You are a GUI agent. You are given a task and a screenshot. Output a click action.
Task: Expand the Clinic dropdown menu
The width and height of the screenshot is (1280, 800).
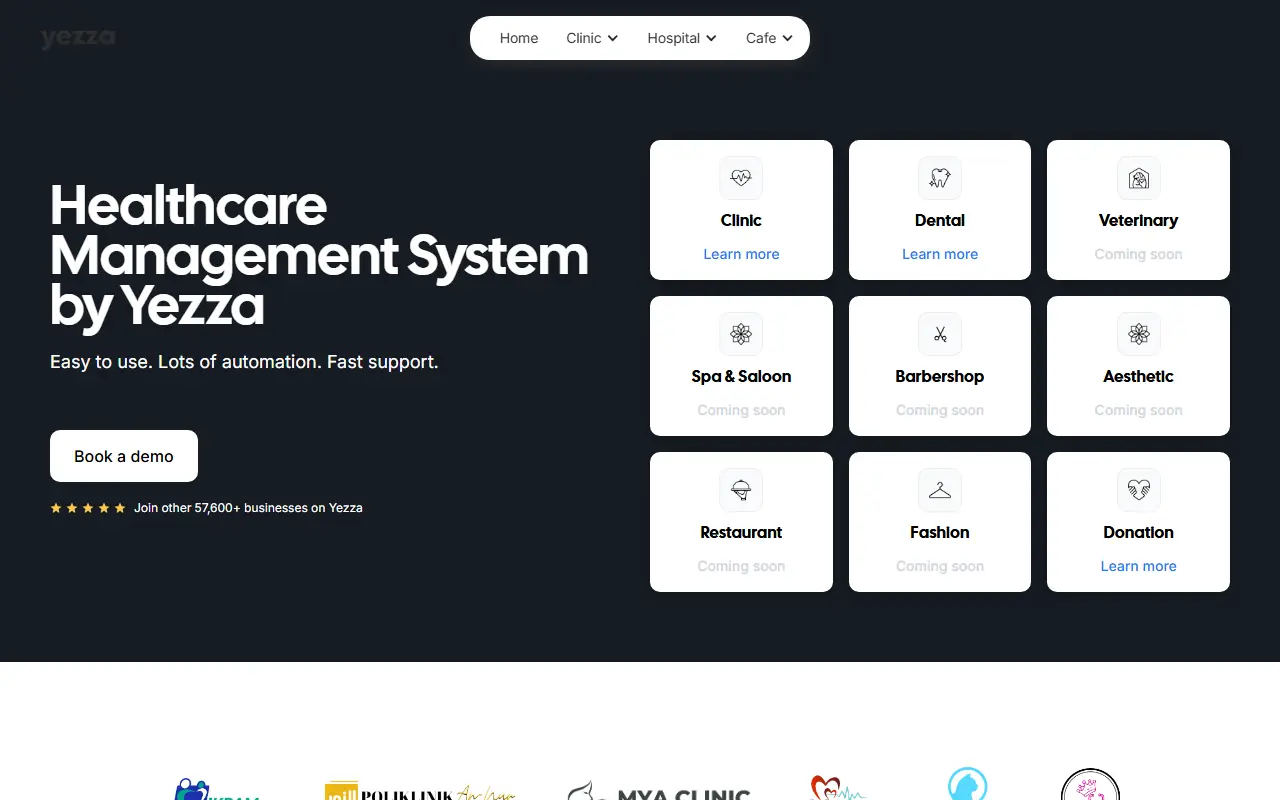coord(592,38)
